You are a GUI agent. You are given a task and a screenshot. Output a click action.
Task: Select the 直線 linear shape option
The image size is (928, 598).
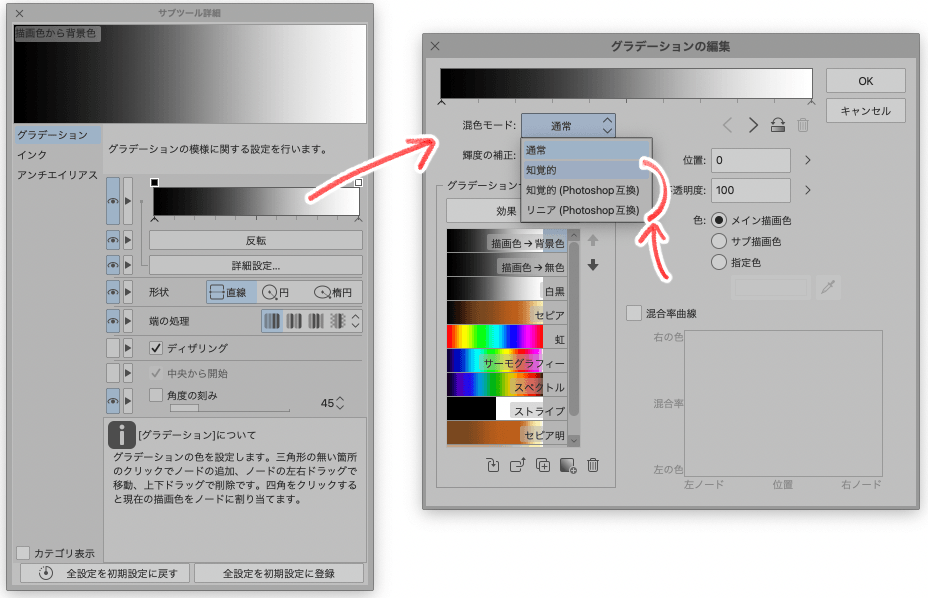click(x=231, y=292)
